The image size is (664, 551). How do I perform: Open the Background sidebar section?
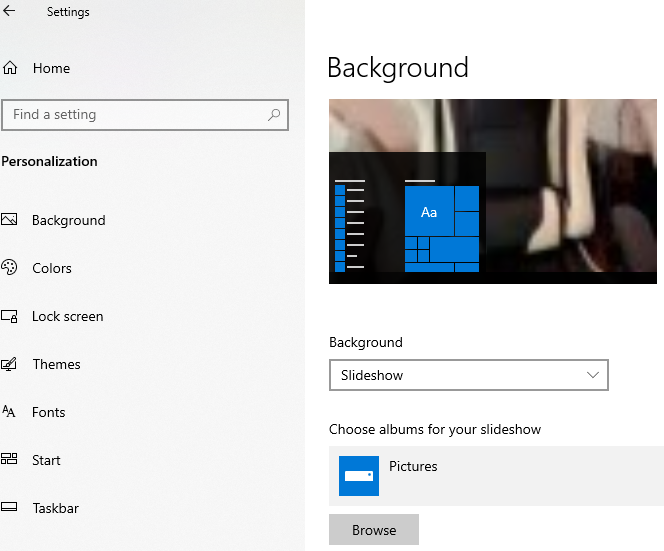coord(69,220)
